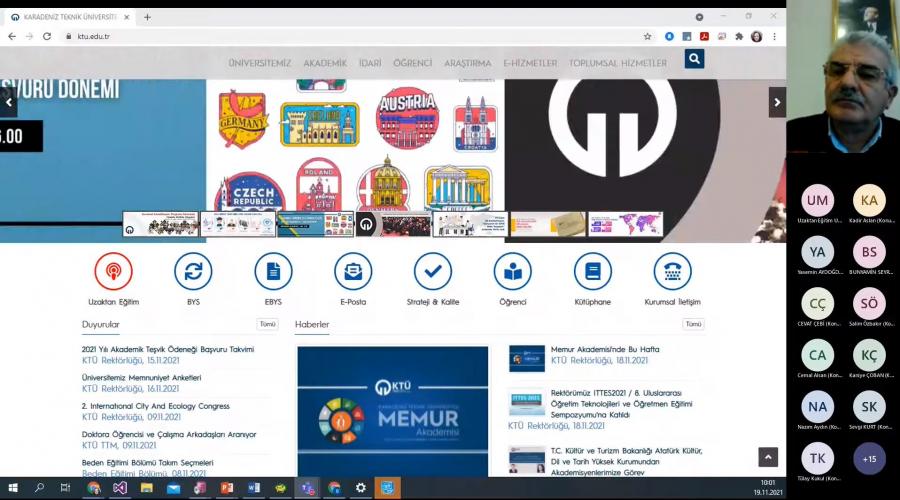Image resolution: width=900 pixels, height=500 pixels.
Task: Click the scroll-to-top arrow button
Action: tap(768, 457)
